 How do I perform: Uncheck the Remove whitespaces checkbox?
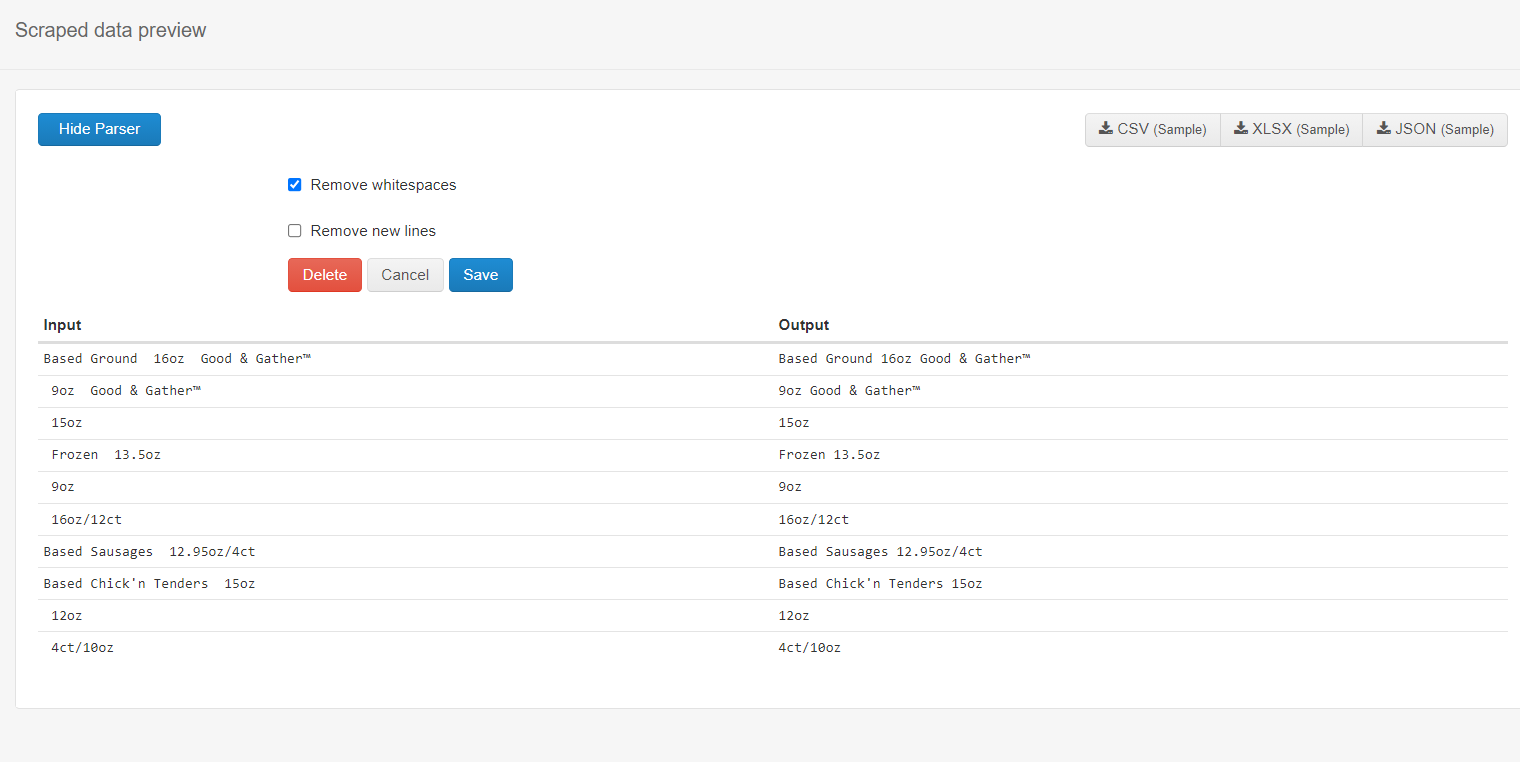[295, 185]
